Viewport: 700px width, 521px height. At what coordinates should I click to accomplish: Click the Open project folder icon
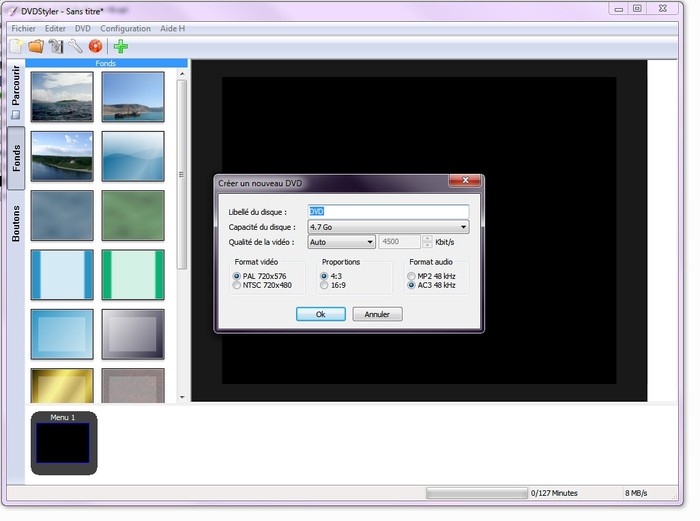coord(36,46)
